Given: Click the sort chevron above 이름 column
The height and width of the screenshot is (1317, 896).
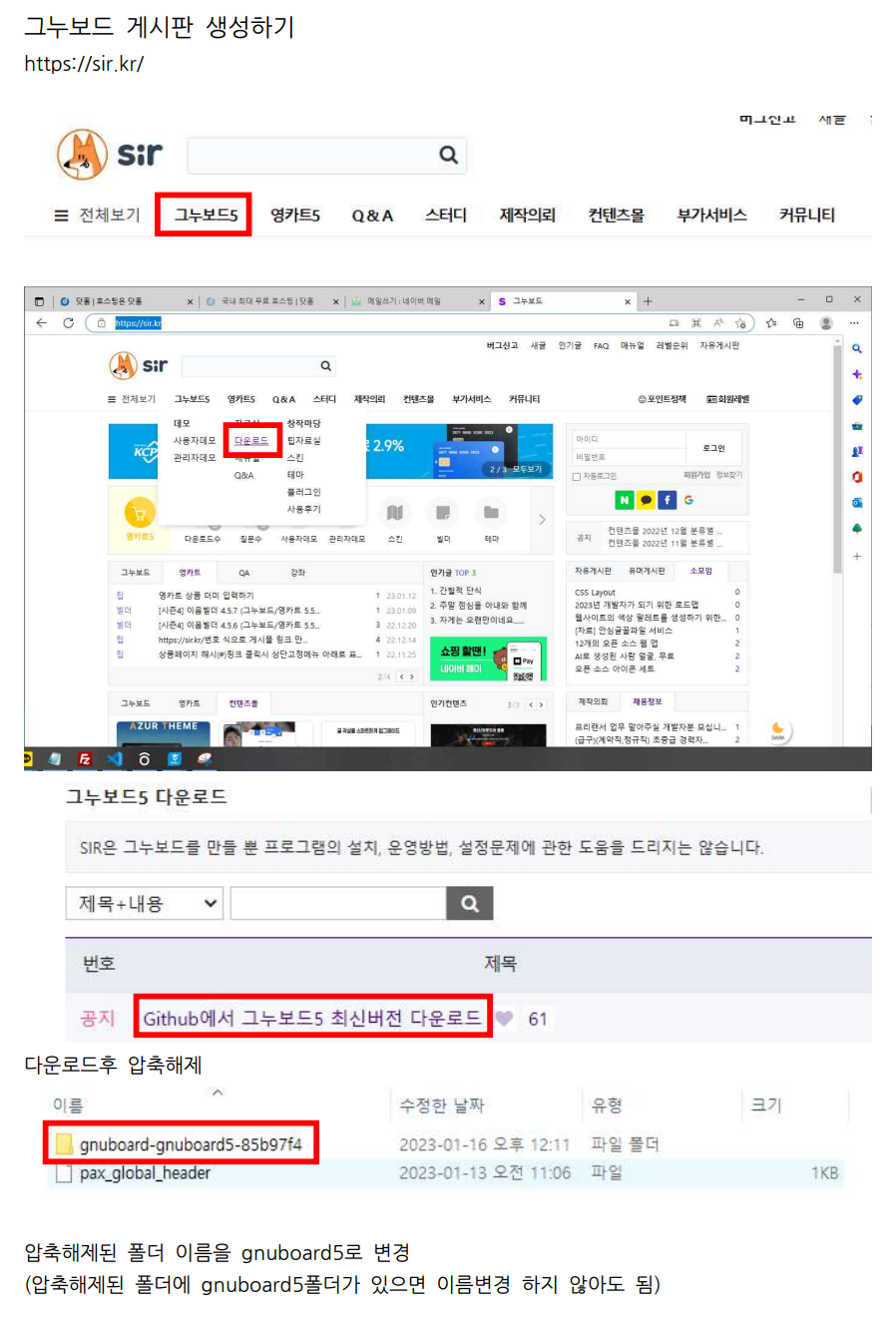Looking at the screenshot, I should (x=218, y=1092).
